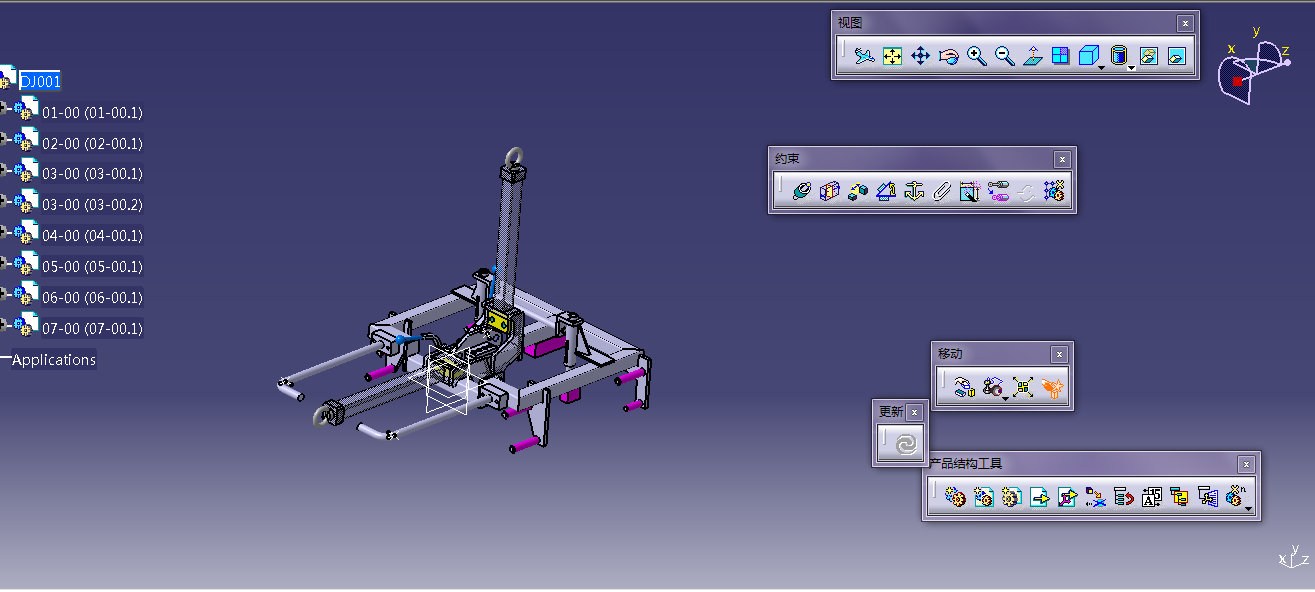1315x592 pixels.
Task: Click Existing Component With Positioning icon
Action: [1067, 496]
